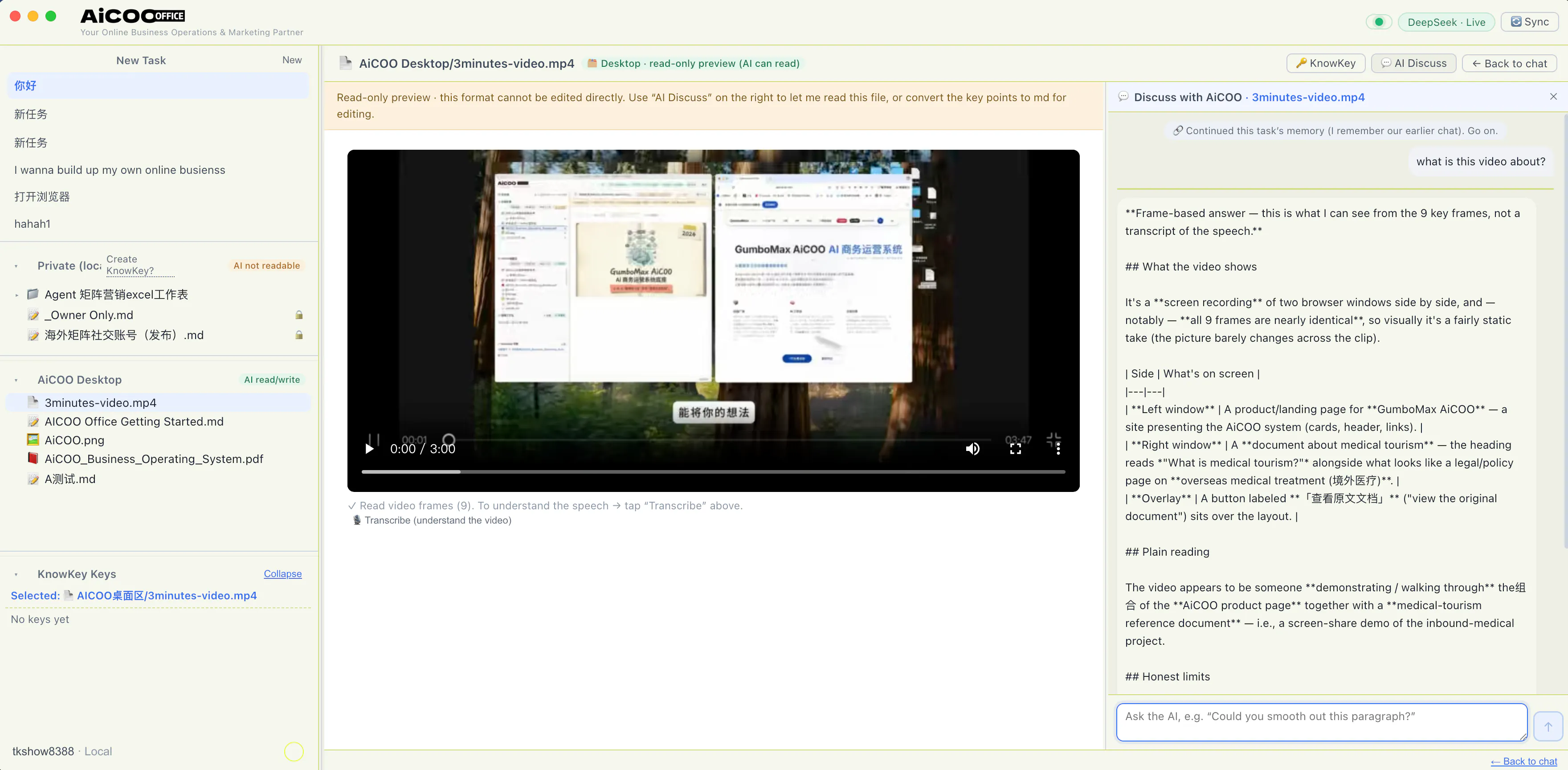The image size is (1568, 770).
Task: Click the video progress bar
Action: (713, 472)
